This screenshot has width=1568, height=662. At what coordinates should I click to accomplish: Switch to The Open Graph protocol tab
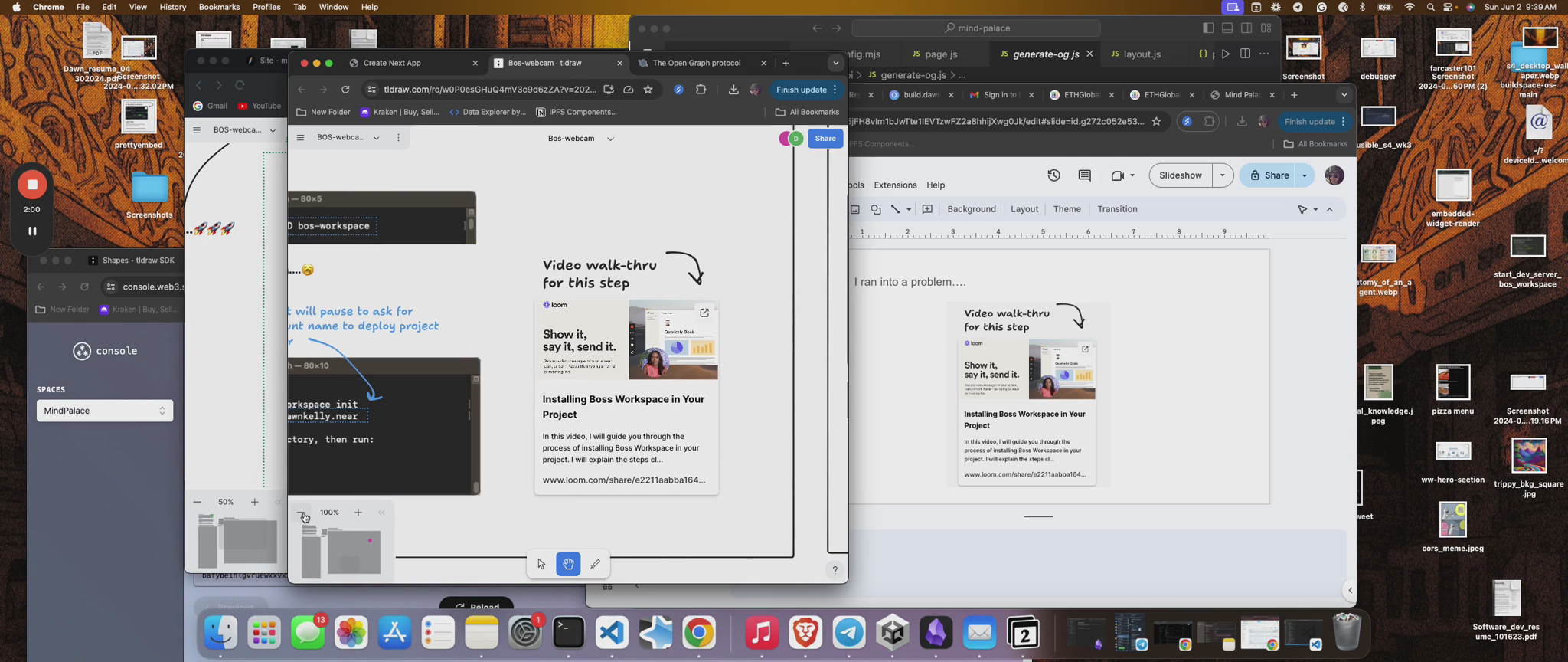pyautogui.click(x=696, y=63)
